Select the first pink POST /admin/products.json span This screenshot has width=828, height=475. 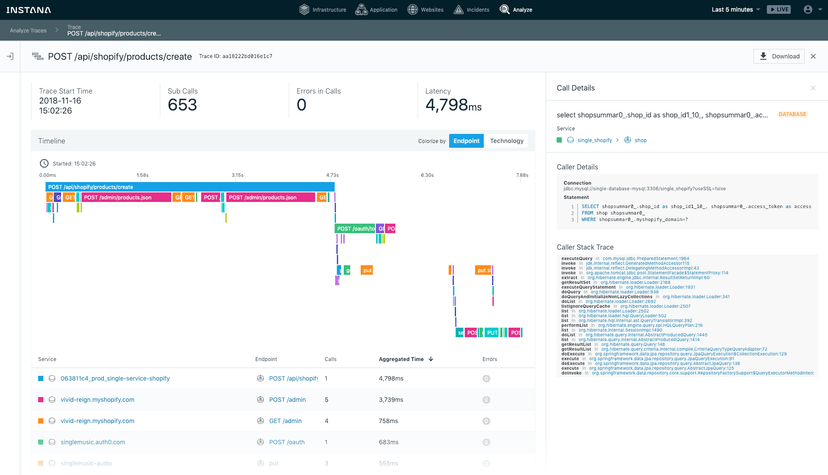click(x=127, y=197)
